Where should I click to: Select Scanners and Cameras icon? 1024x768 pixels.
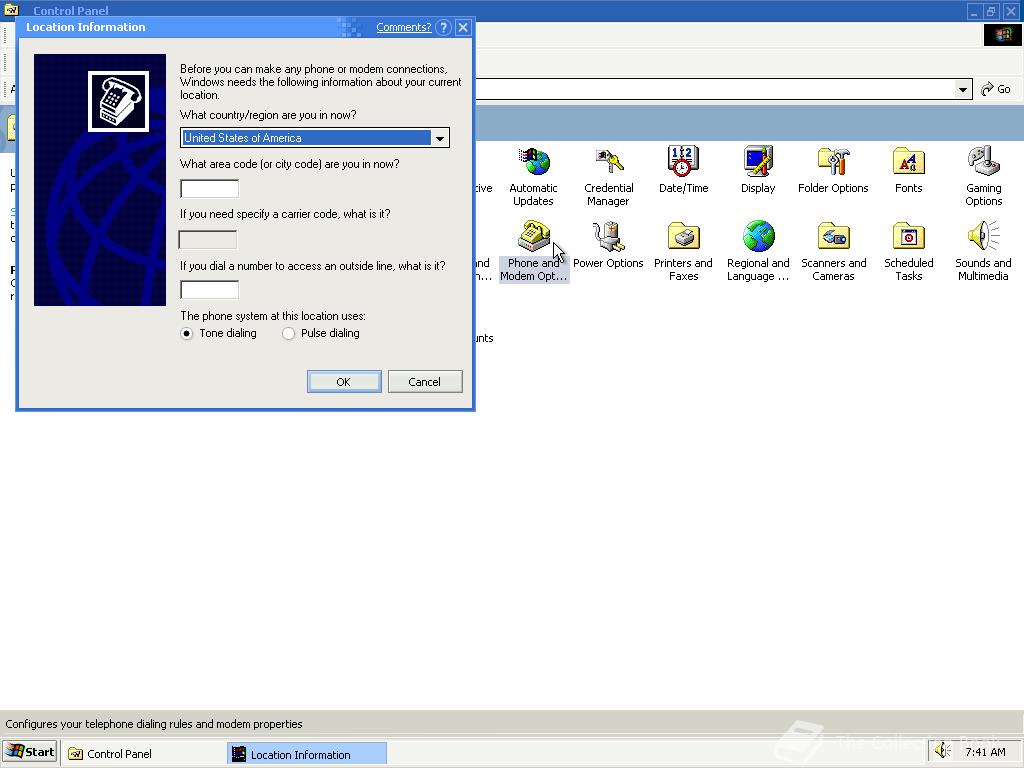point(833,251)
